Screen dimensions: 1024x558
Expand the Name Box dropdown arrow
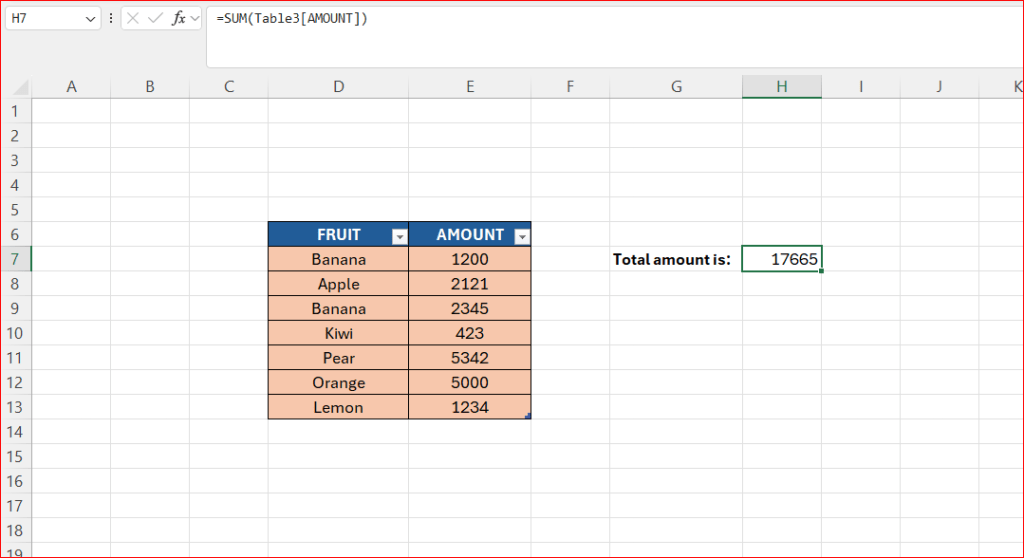coord(91,18)
